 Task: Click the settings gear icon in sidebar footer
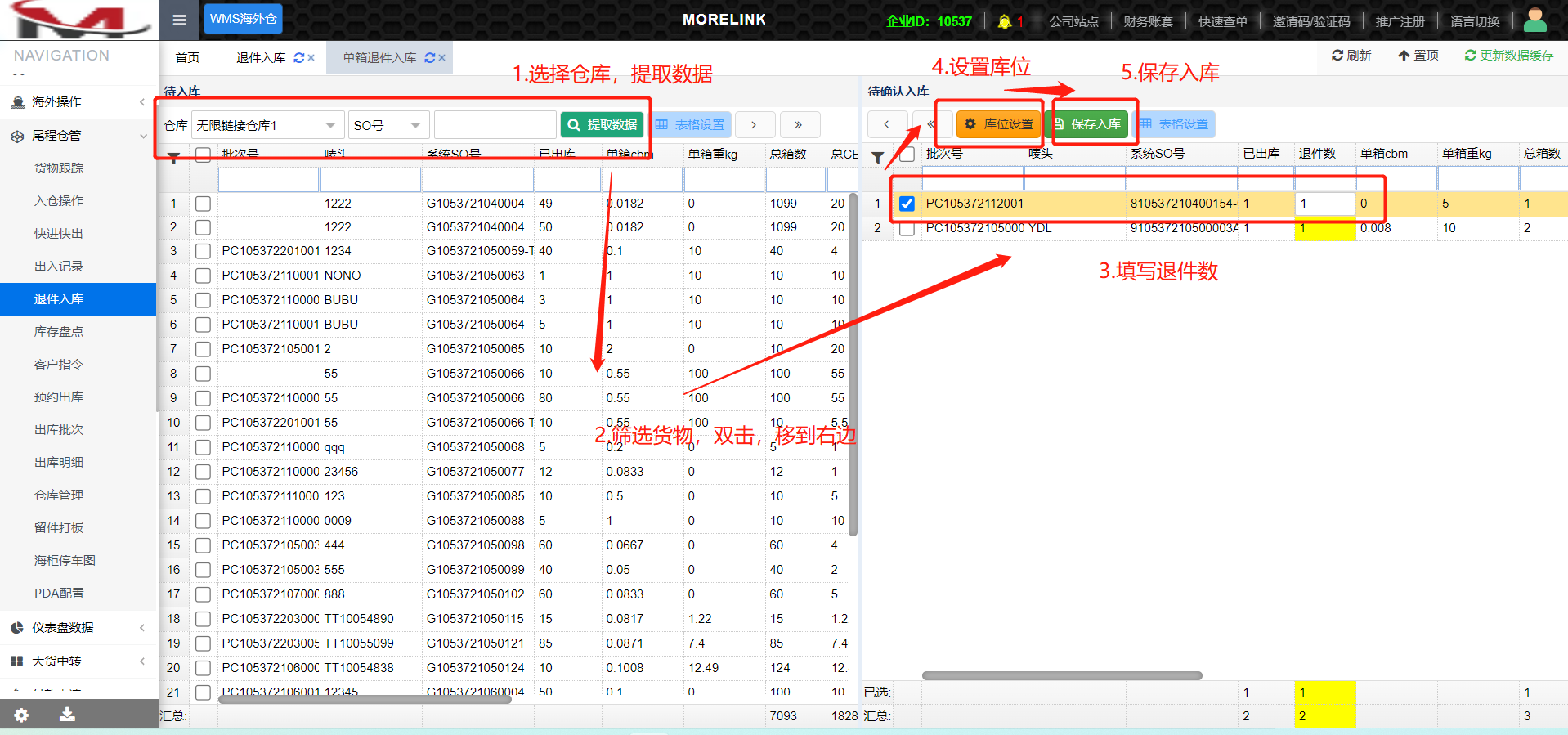click(x=21, y=715)
